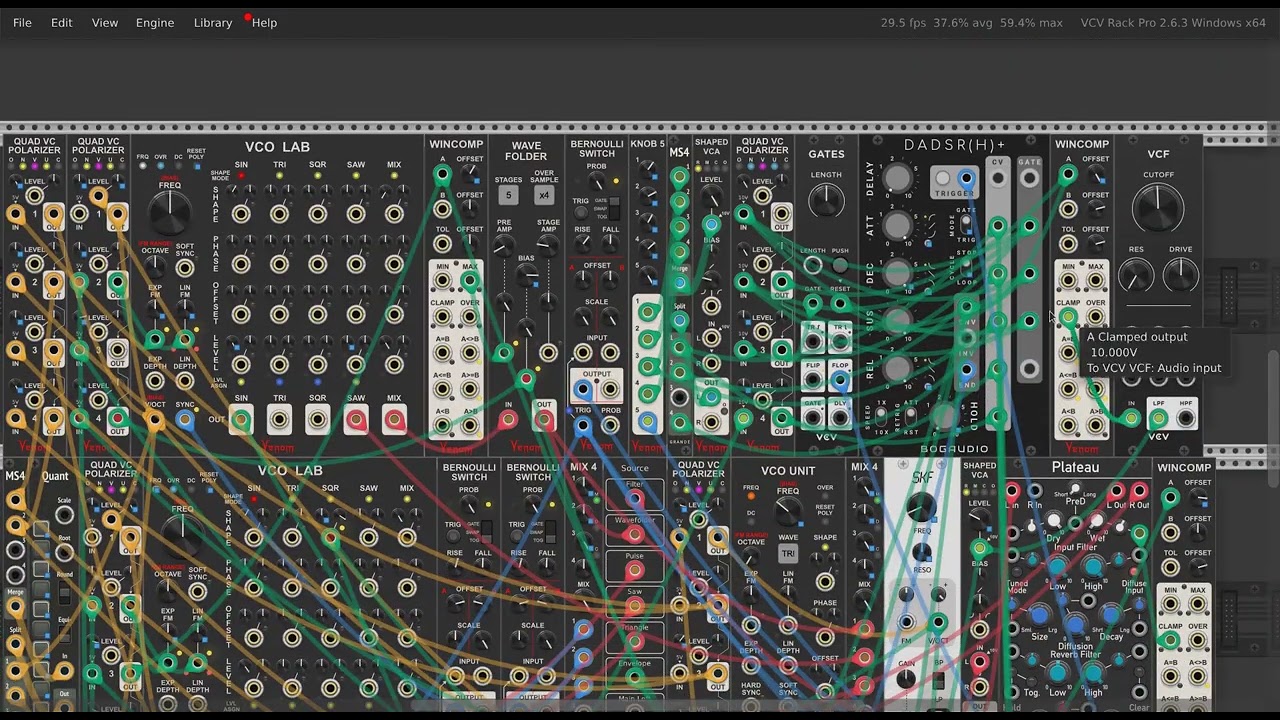Viewport: 1280px width, 720px height.
Task: Click the CLAMP jack beside the tooltip
Action: point(1068,317)
